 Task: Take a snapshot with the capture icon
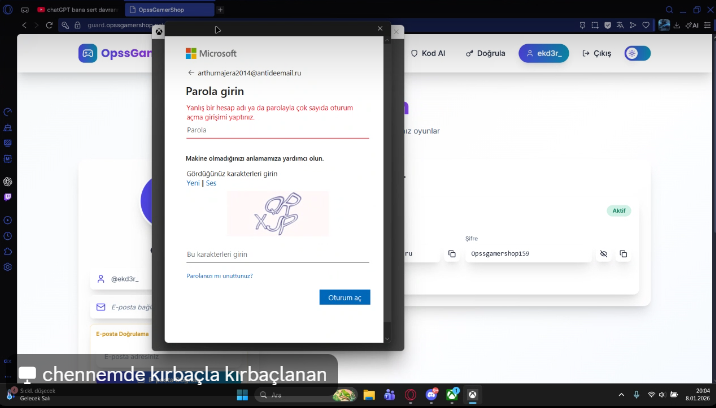[x=595, y=26]
